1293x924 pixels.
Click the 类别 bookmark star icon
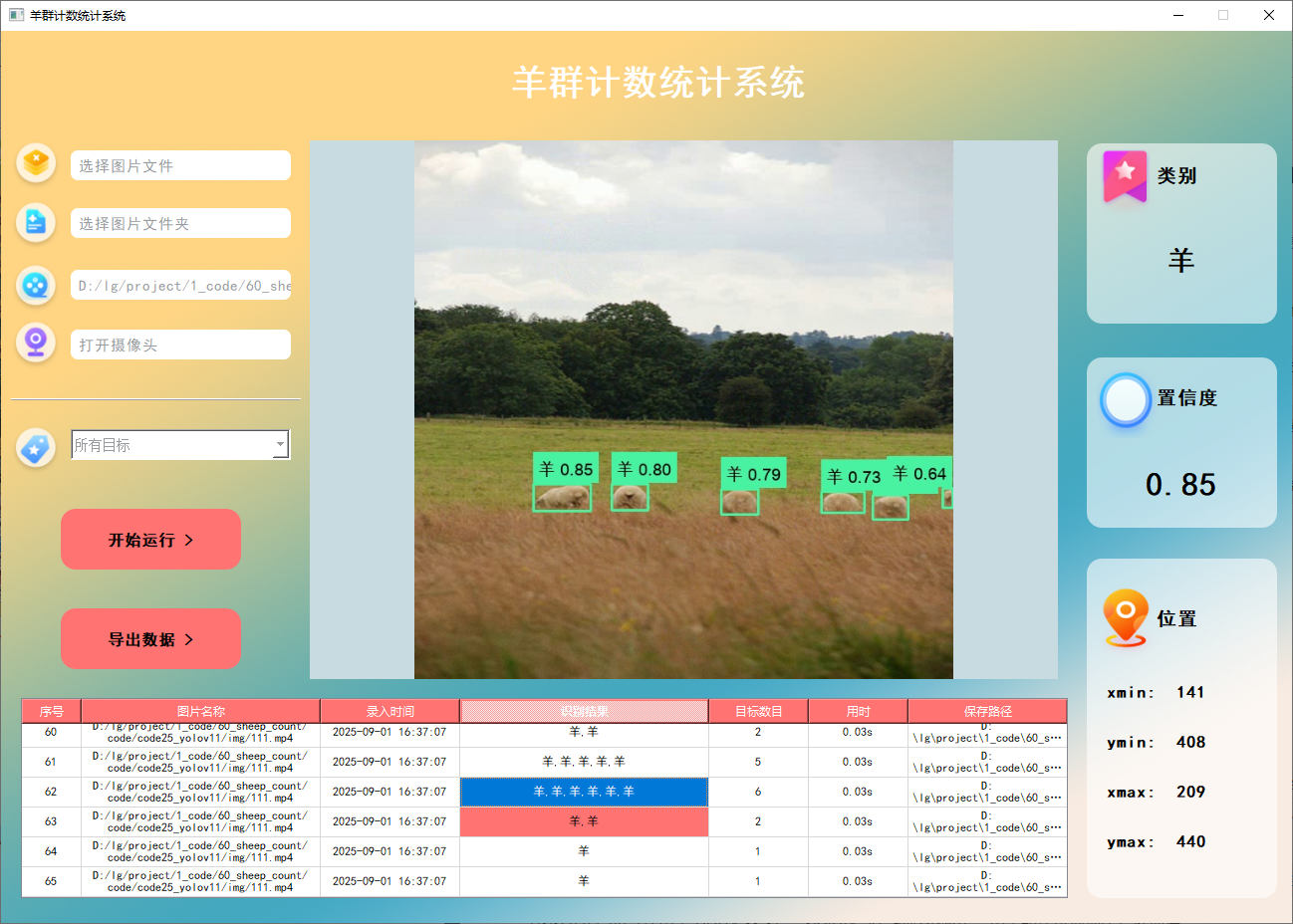pos(1125,177)
